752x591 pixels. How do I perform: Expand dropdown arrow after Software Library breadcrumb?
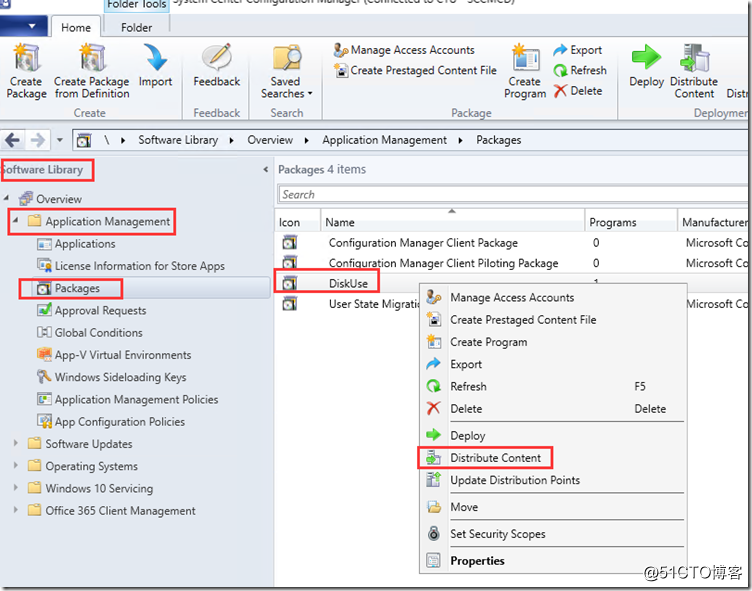pyautogui.click(x=232, y=141)
